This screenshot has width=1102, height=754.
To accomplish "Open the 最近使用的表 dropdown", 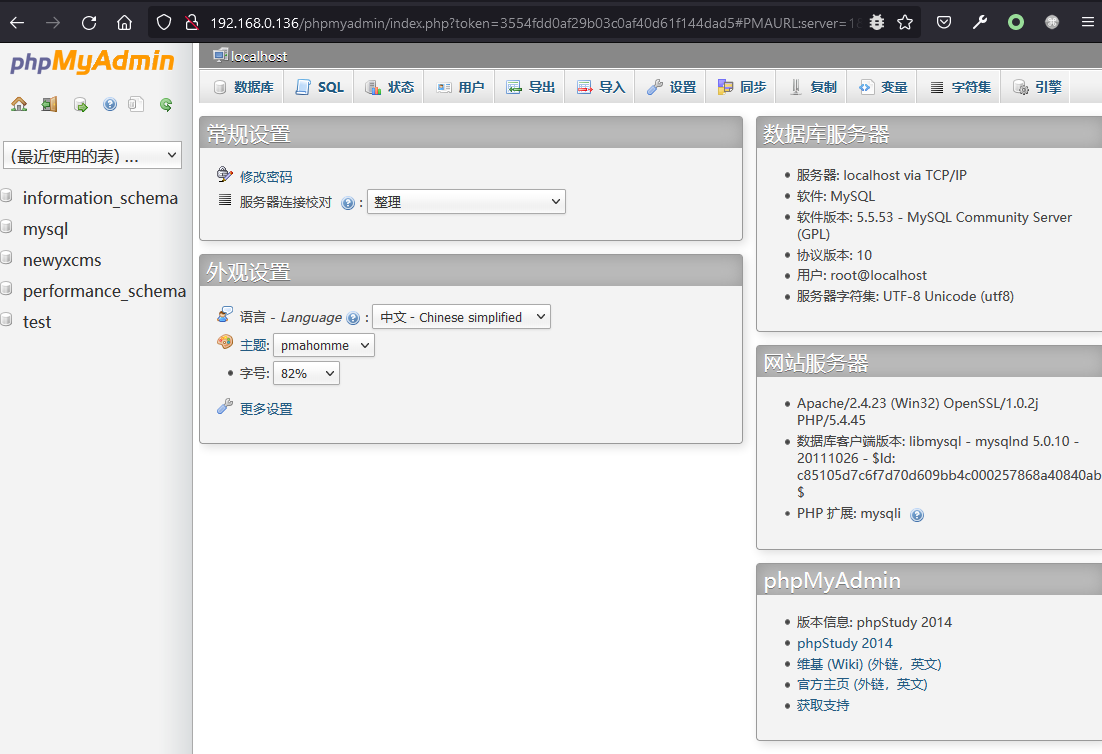I will (x=93, y=155).
